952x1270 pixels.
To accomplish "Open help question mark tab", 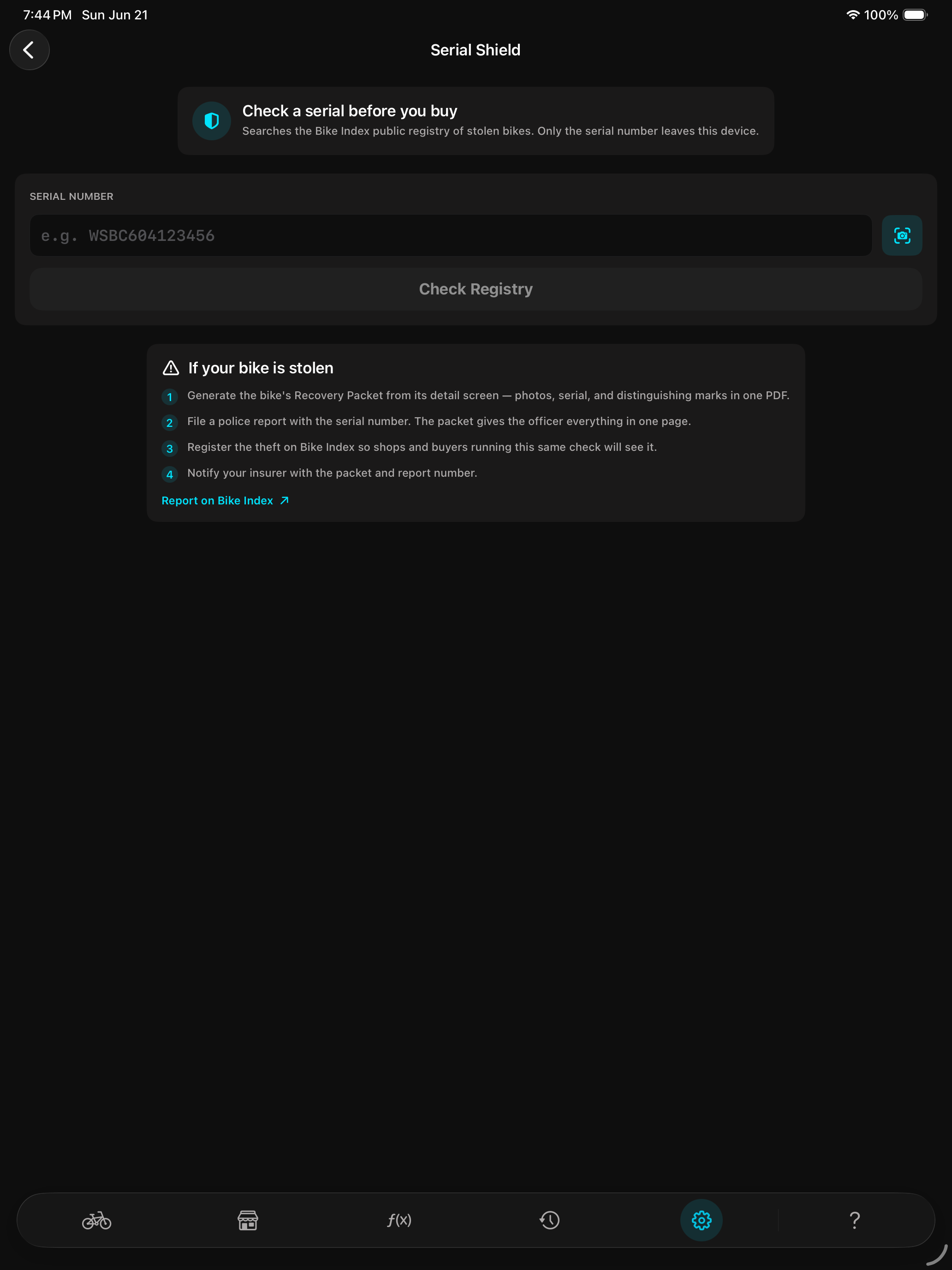I will [x=854, y=1220].
